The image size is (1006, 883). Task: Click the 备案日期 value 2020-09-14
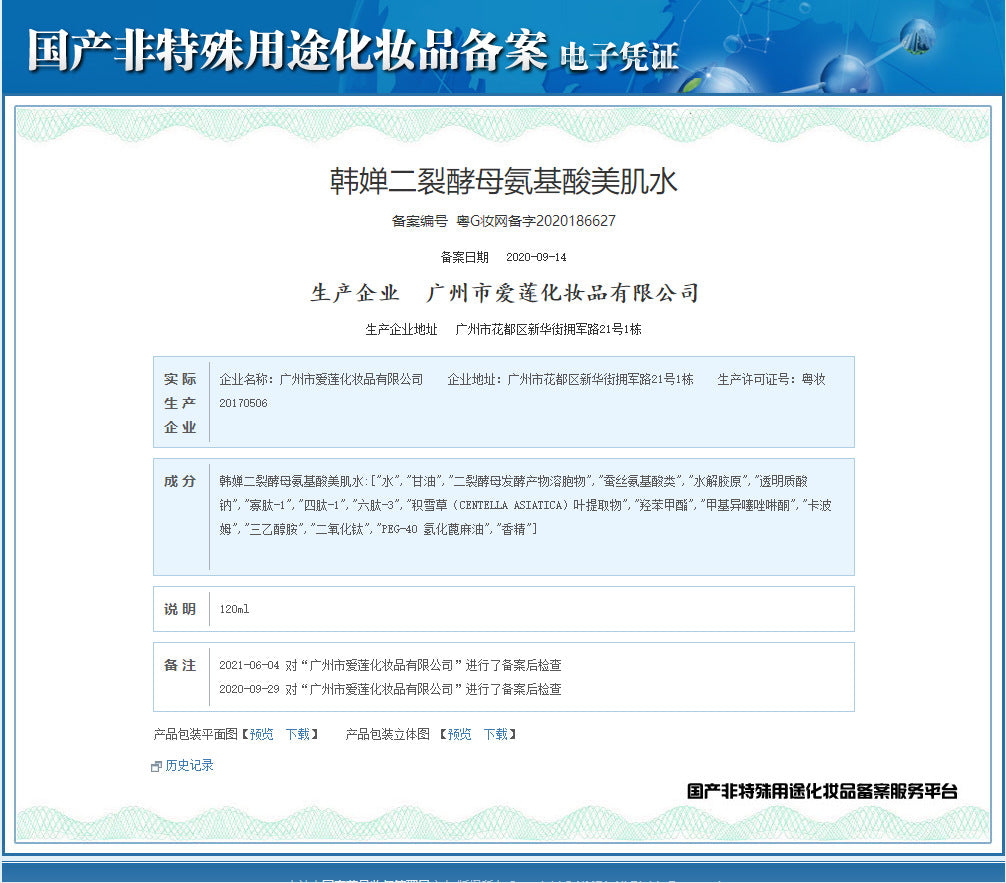click(x=536, y=257)
